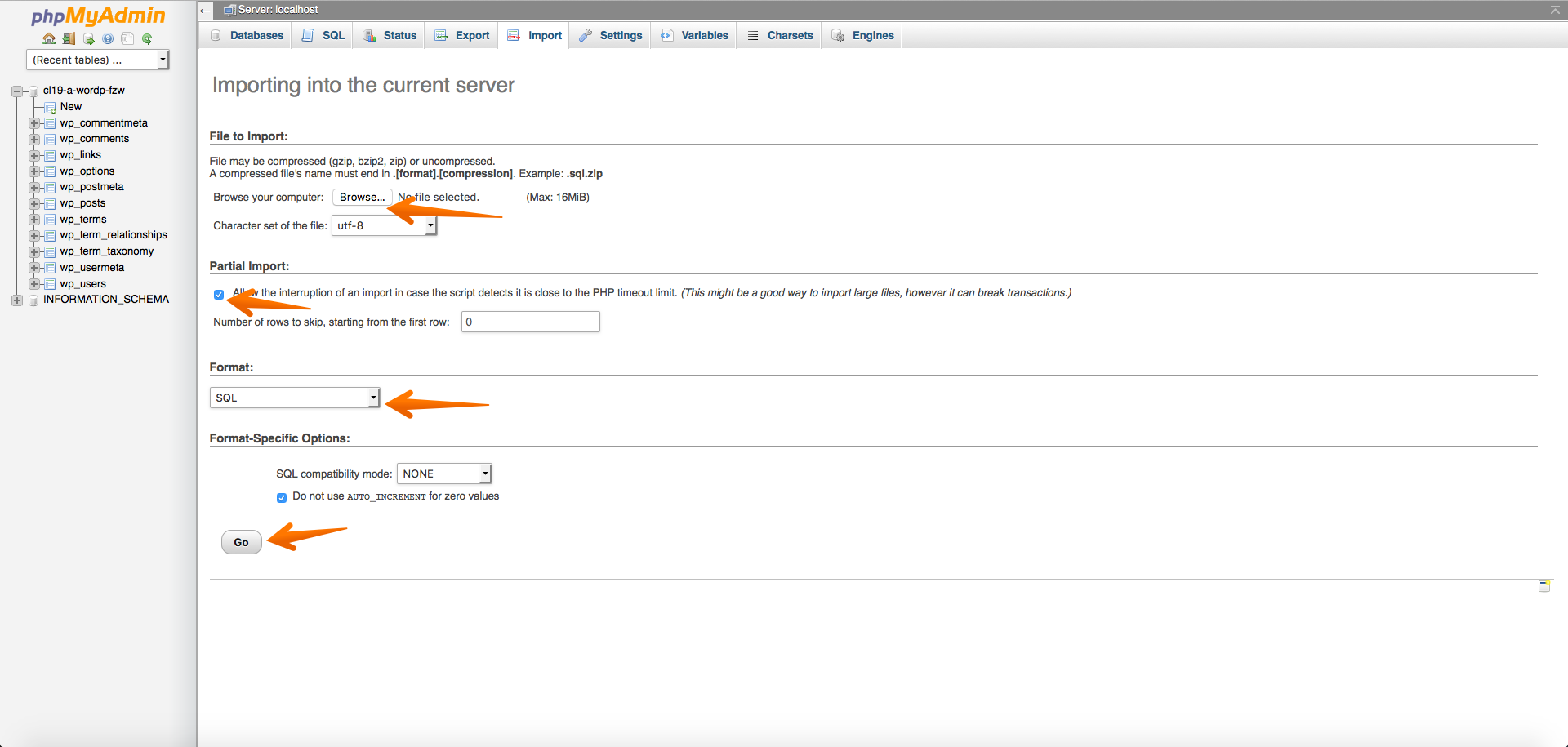Open the wp_links table link
The width and height of the screenshot is (1568, 747).
pyautogui.click(x=80, y=155)
